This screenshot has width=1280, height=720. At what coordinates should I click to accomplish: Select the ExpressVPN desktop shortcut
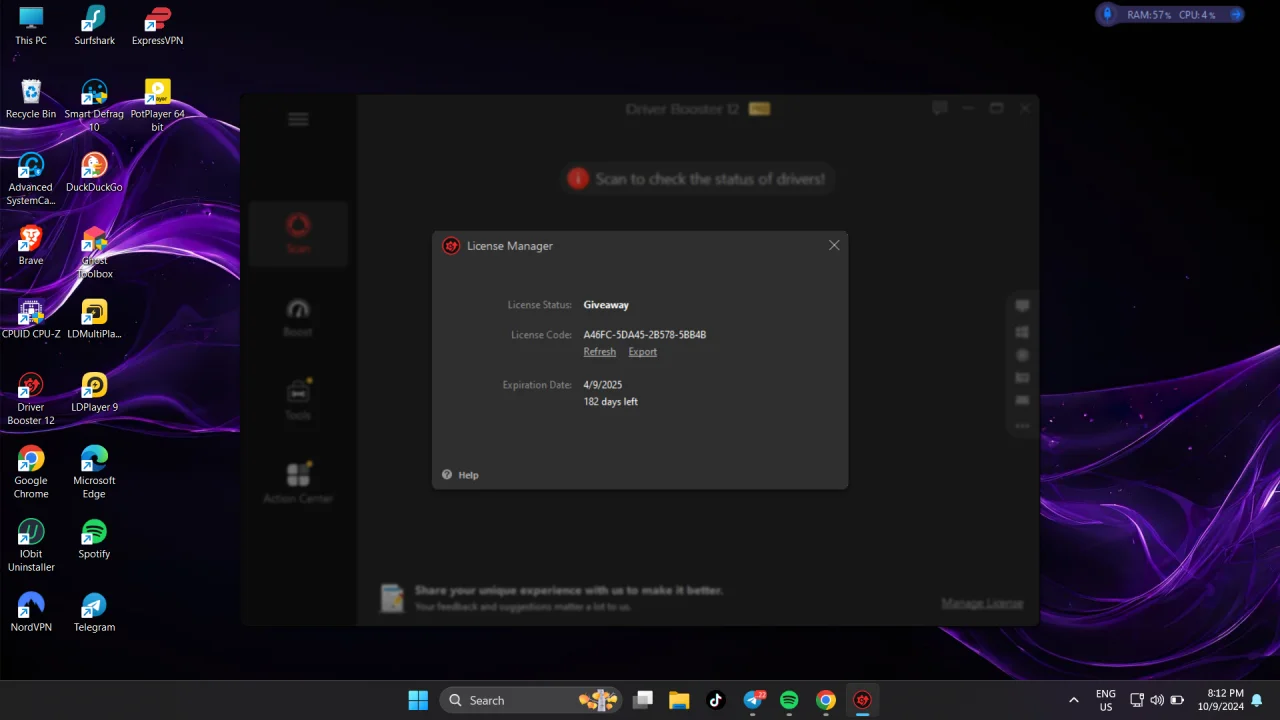point(157,26)
